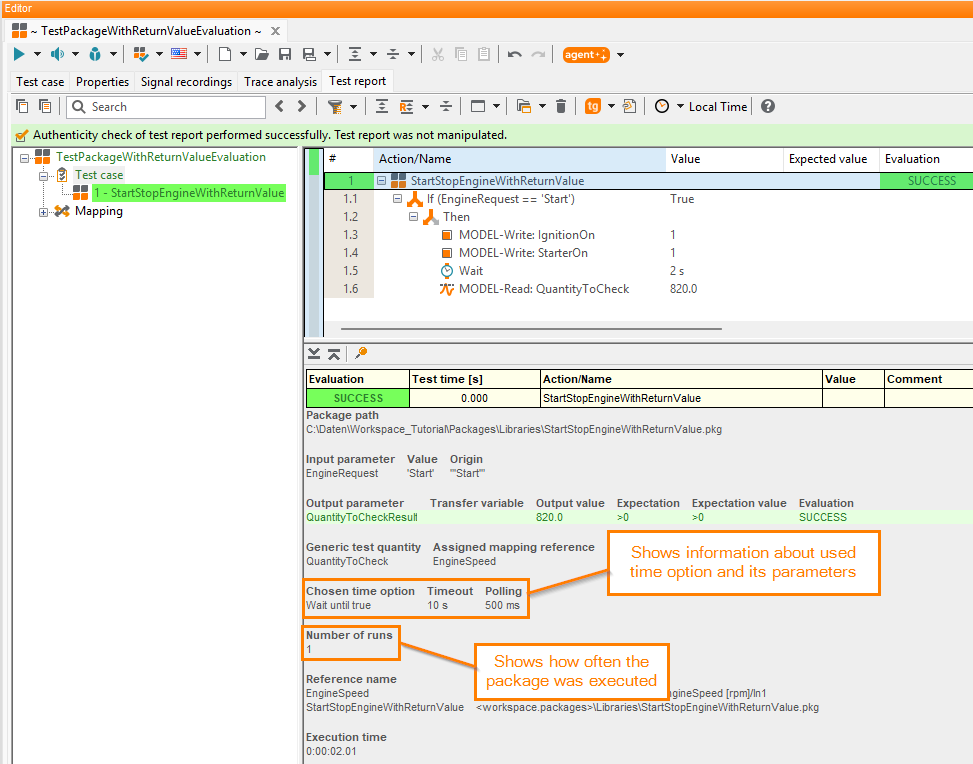Click the collapse details double-arrow up icon
The width and height of the screenshot is (973, 764).
[334, 354]
